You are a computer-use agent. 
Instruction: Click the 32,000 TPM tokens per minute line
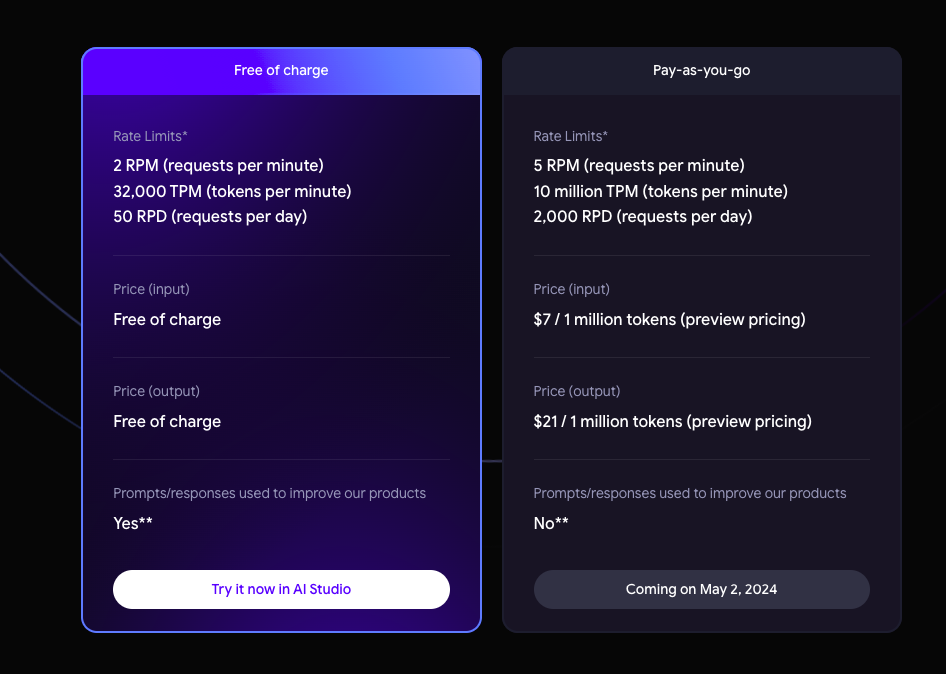[x=232, y=191]
